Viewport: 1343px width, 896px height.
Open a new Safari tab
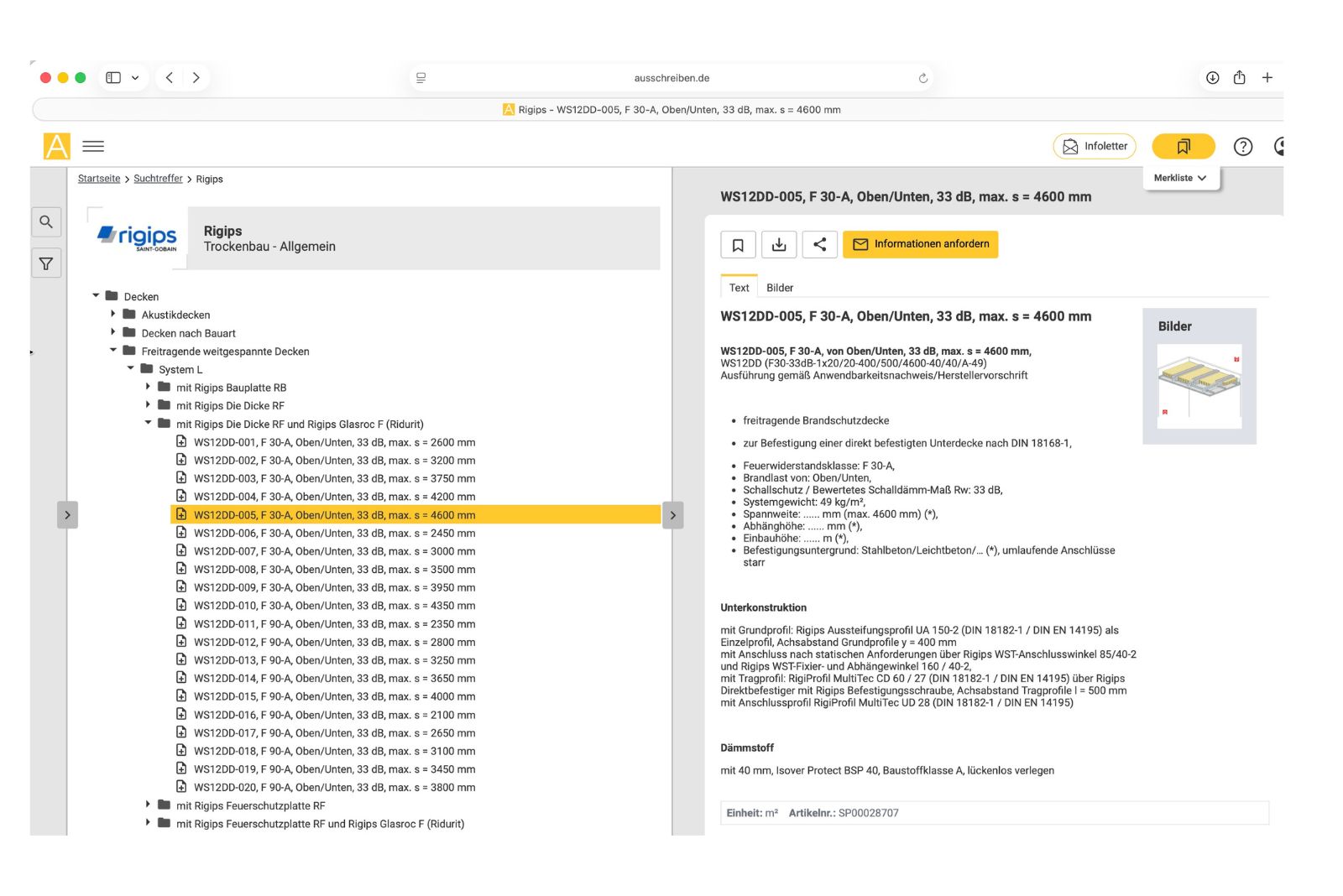(x=1267, y=78)
